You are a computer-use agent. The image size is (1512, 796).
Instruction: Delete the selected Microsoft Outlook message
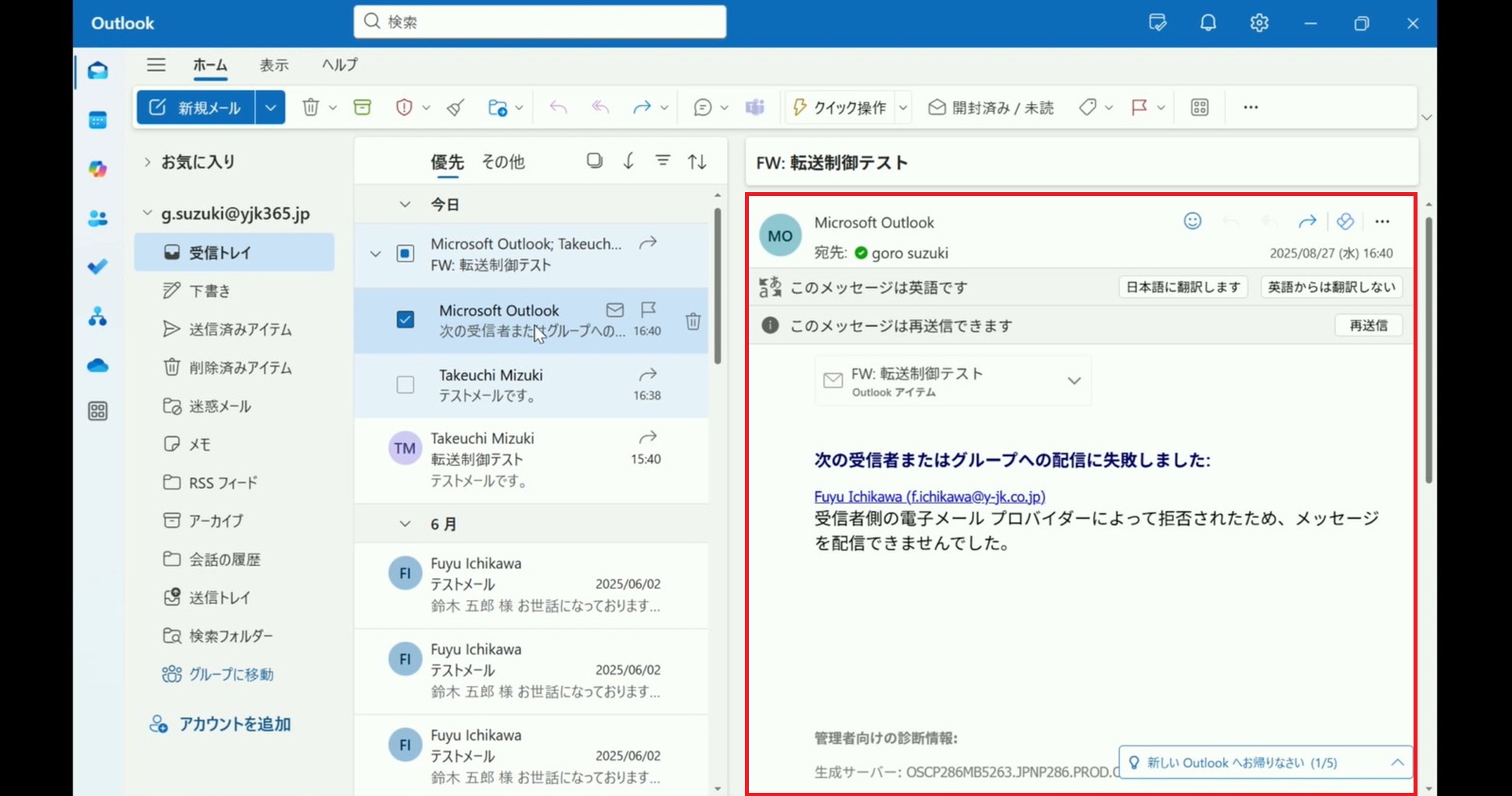pos(693,321)
